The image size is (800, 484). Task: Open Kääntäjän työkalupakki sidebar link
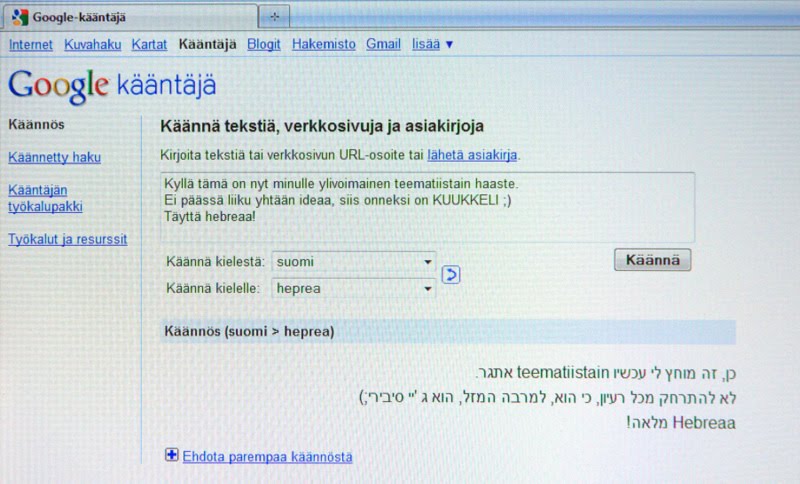tap(45, 198)
